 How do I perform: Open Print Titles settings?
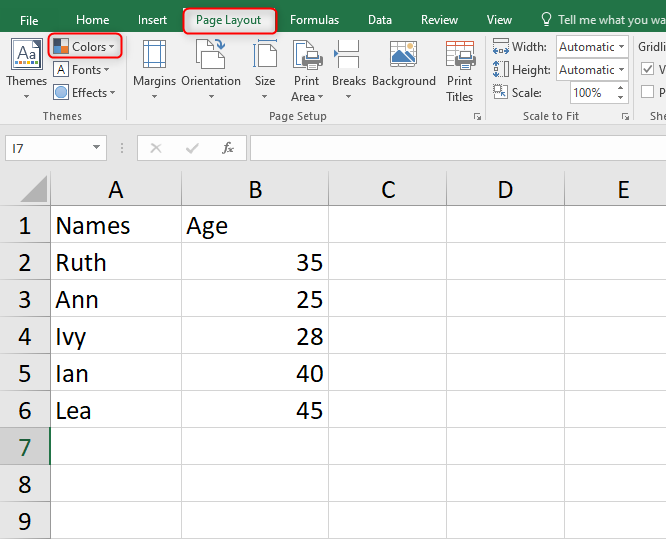460,71
